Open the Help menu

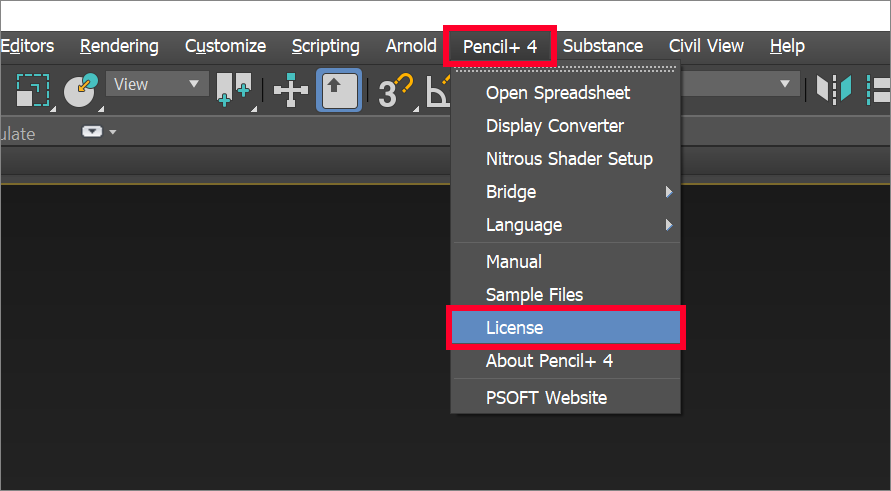point(787,46)
